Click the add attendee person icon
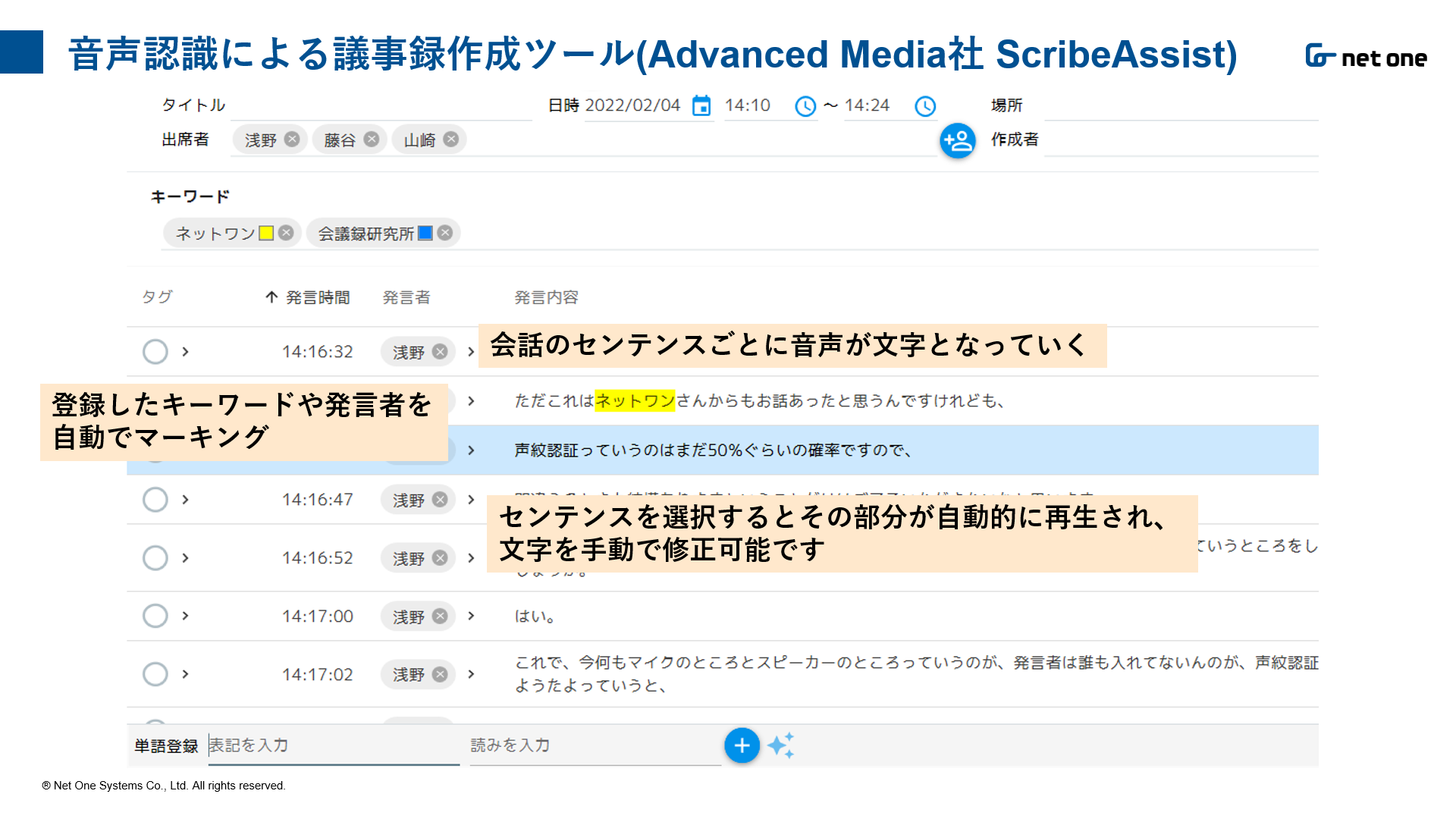The height and width of the screenshot is (819, 1456). pyautogui.click(x=958, y=140)
